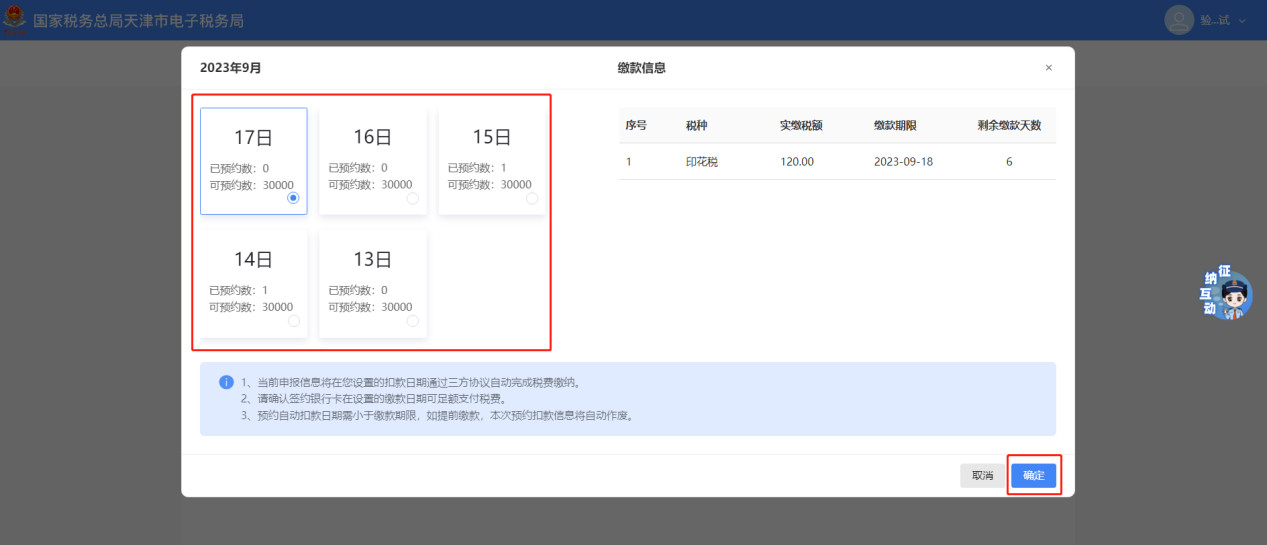Viewport: 1267px width, 545px height.
Task: Select the 16日 radio button
Action: tap(412, 198)
